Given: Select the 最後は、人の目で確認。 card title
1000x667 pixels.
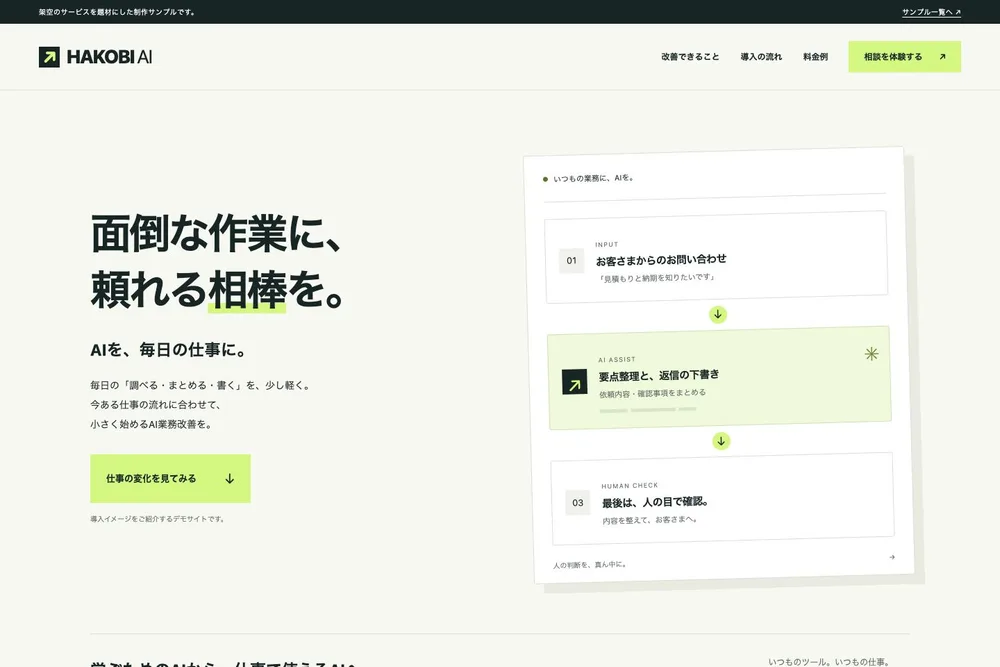Looking at the screenshot, I should coord(656,502).
